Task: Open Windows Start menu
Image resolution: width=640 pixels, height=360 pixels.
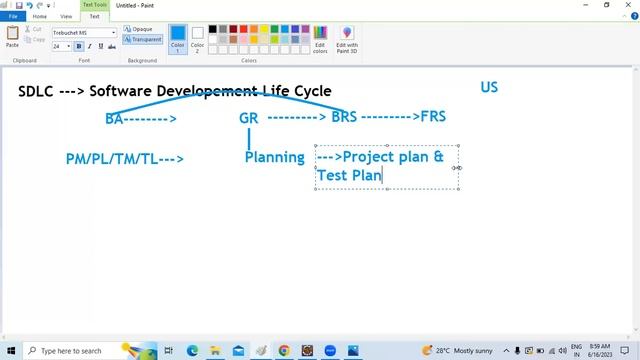Action: point(11,351)
